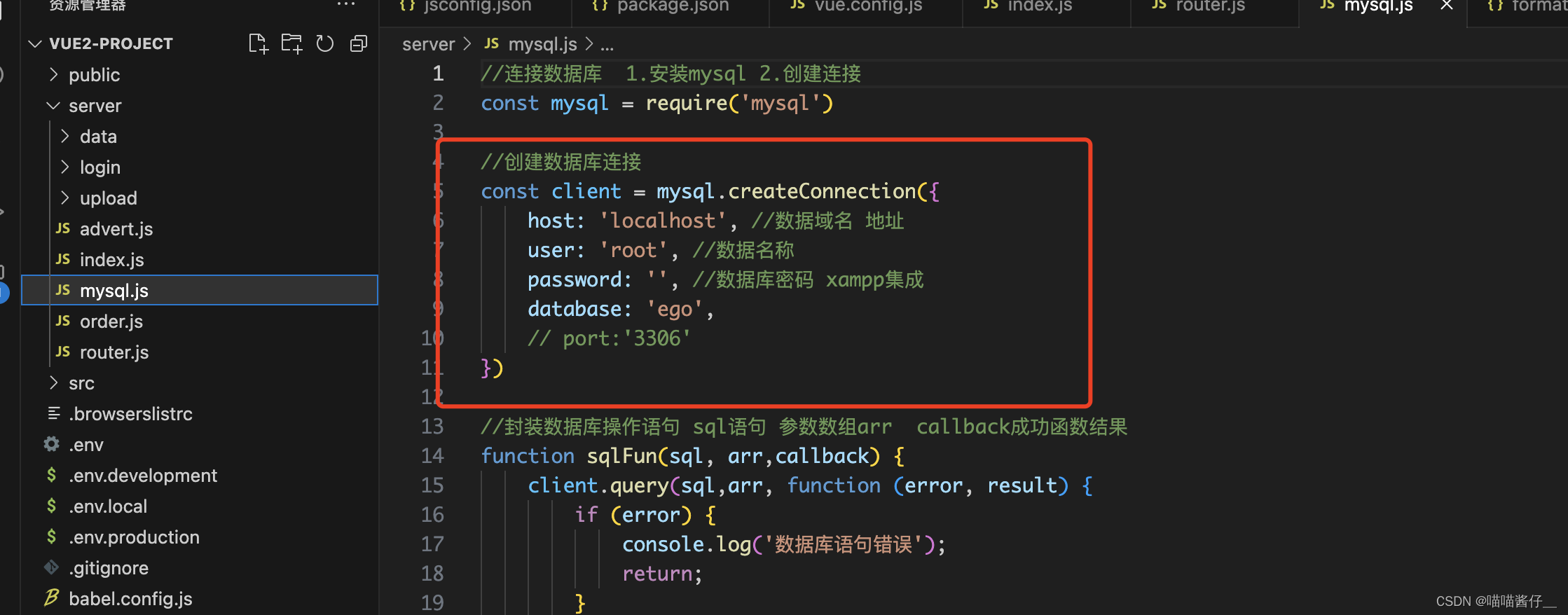Open router.js from the Explorer
Image resolution: width=1568 pixels, height=615 pixels.
[x=114, y=352]
